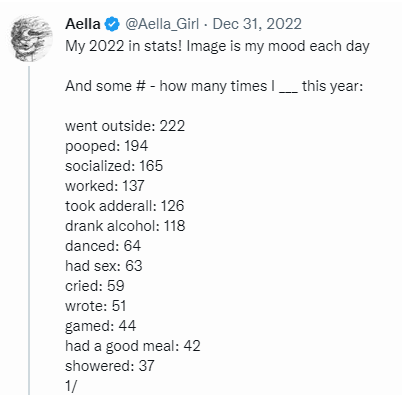Click the 'had a good meal: 42' line
The width and height of the screenshot is (402, 395).
click(133, 346)
